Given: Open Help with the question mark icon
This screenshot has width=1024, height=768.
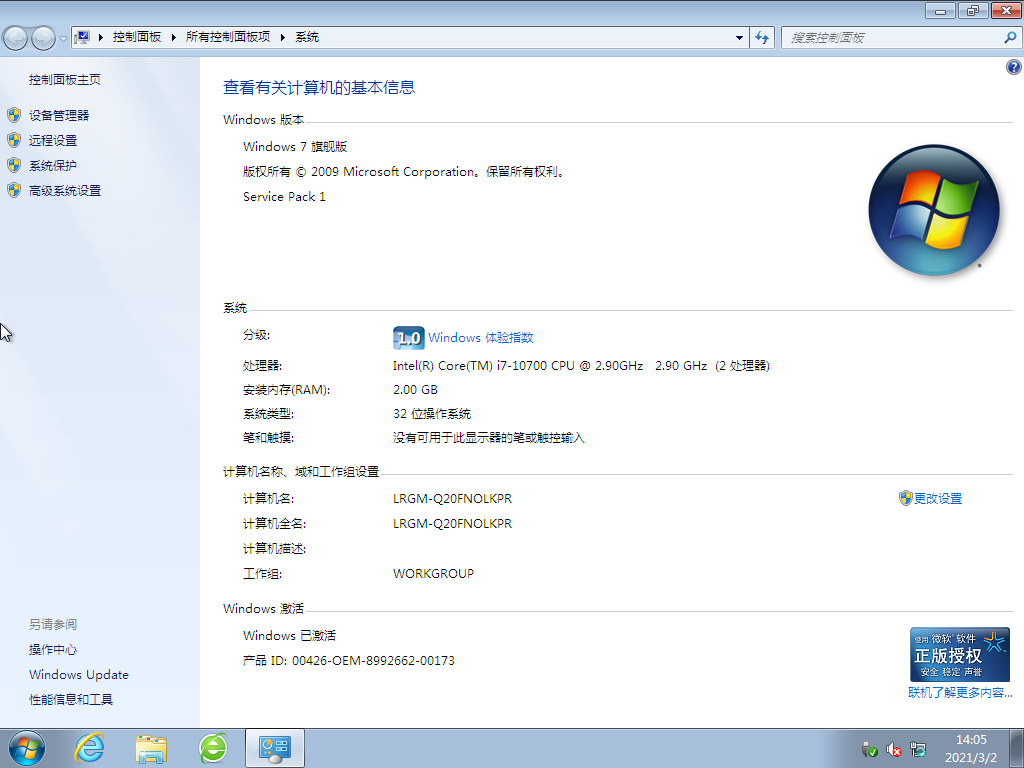Looking at the screenshot, I should click(1013, 66).
